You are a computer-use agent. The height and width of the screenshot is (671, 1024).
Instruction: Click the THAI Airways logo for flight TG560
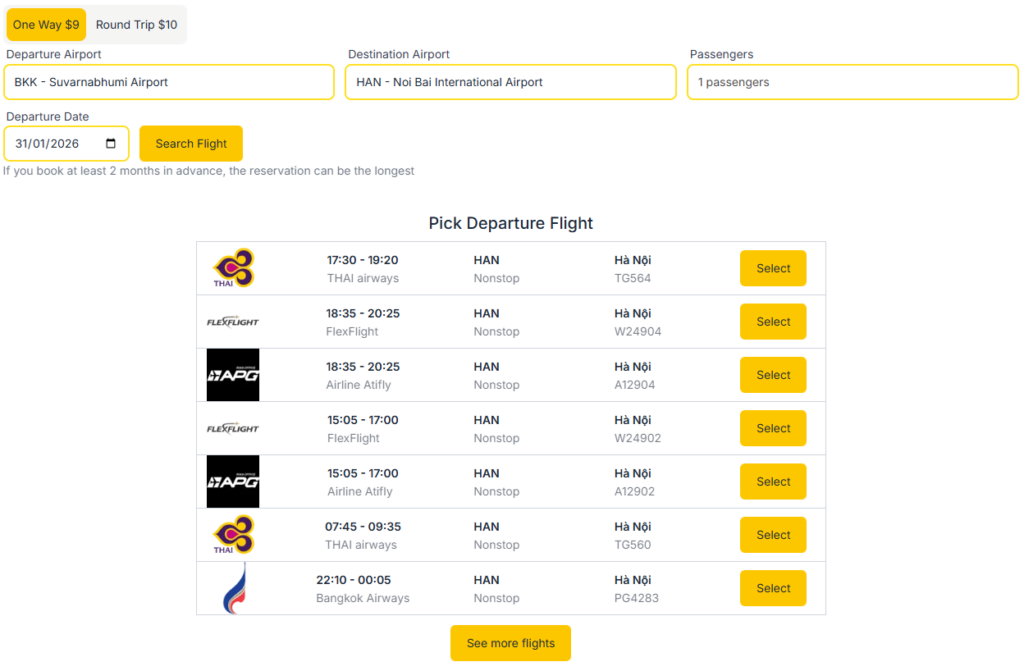click(x=233, y=534)
